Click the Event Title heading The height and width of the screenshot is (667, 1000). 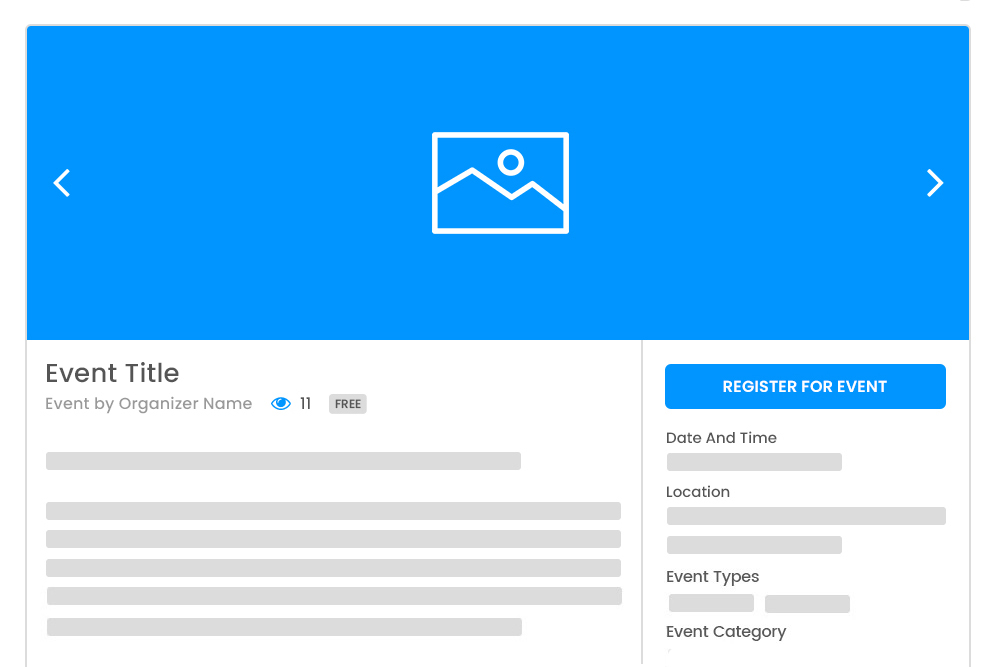point(112,373)
